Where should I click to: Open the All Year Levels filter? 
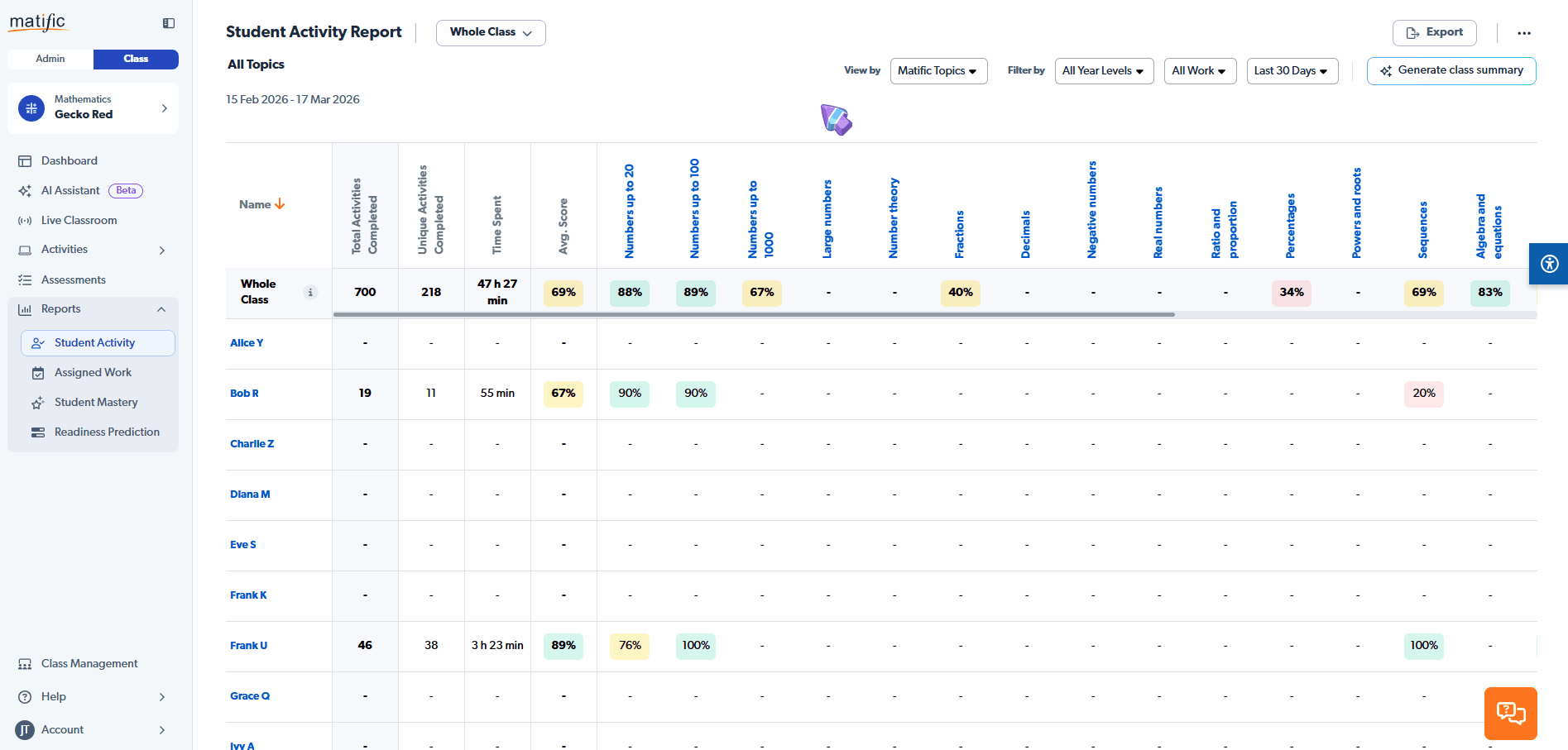pyautogui.click(x=1104, y=71)
